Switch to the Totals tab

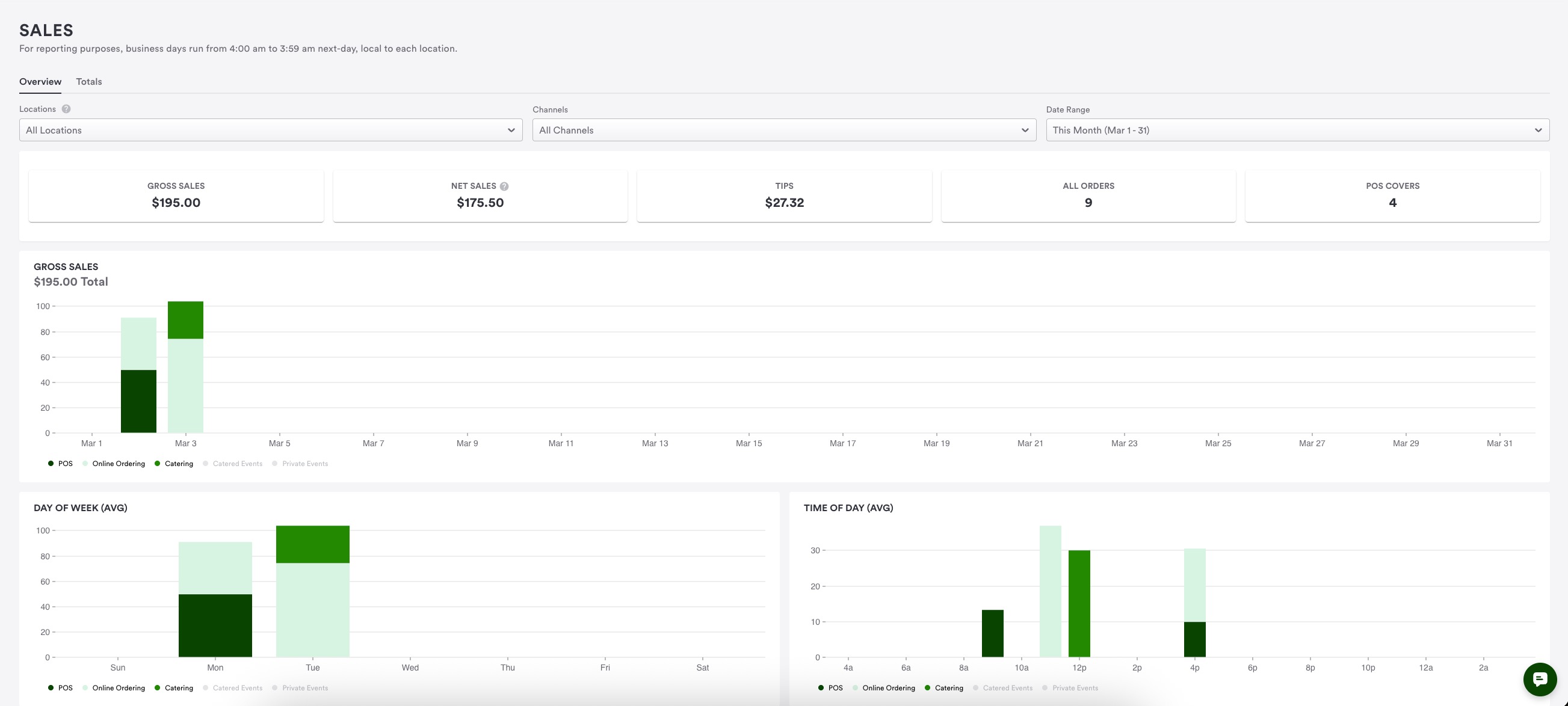click(x=89, y=82)
